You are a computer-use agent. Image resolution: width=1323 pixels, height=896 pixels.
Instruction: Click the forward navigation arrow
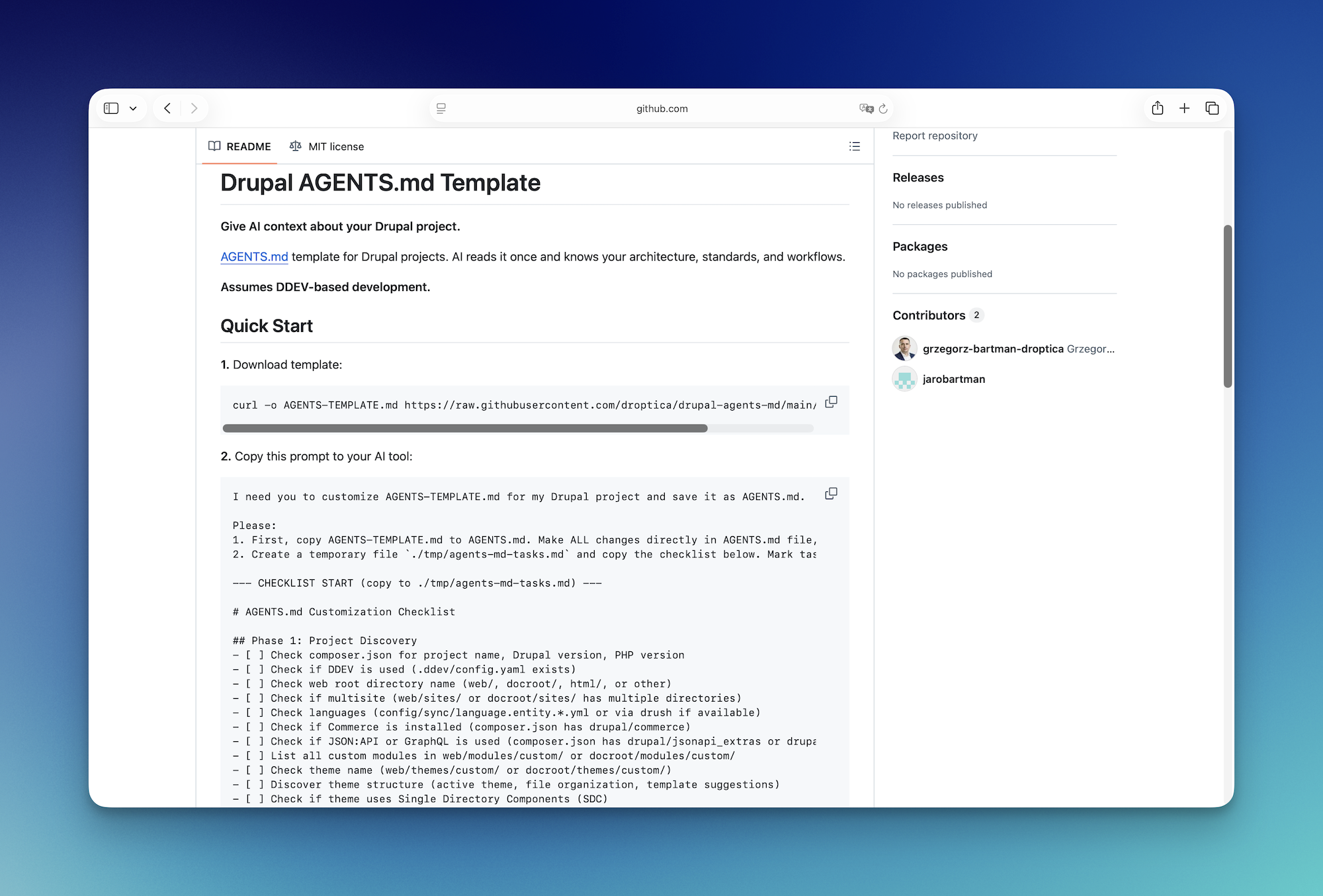194,108
